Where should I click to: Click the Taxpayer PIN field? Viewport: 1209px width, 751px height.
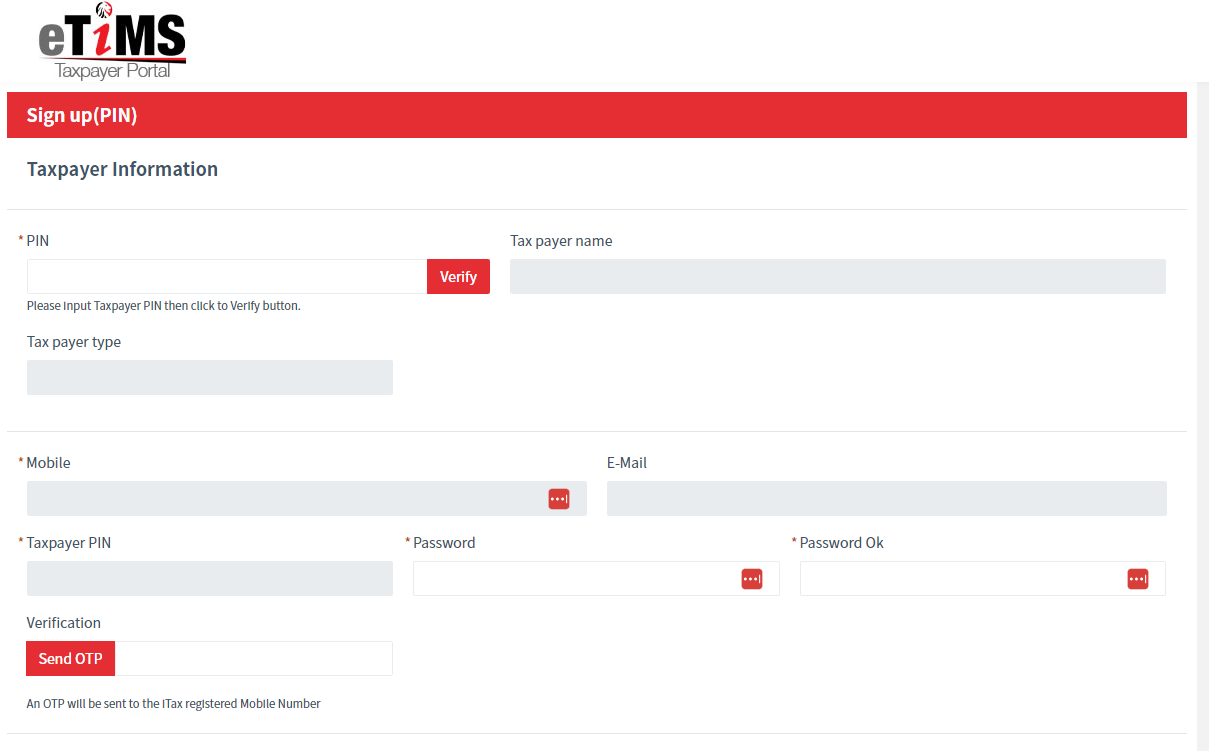(210, 579)
